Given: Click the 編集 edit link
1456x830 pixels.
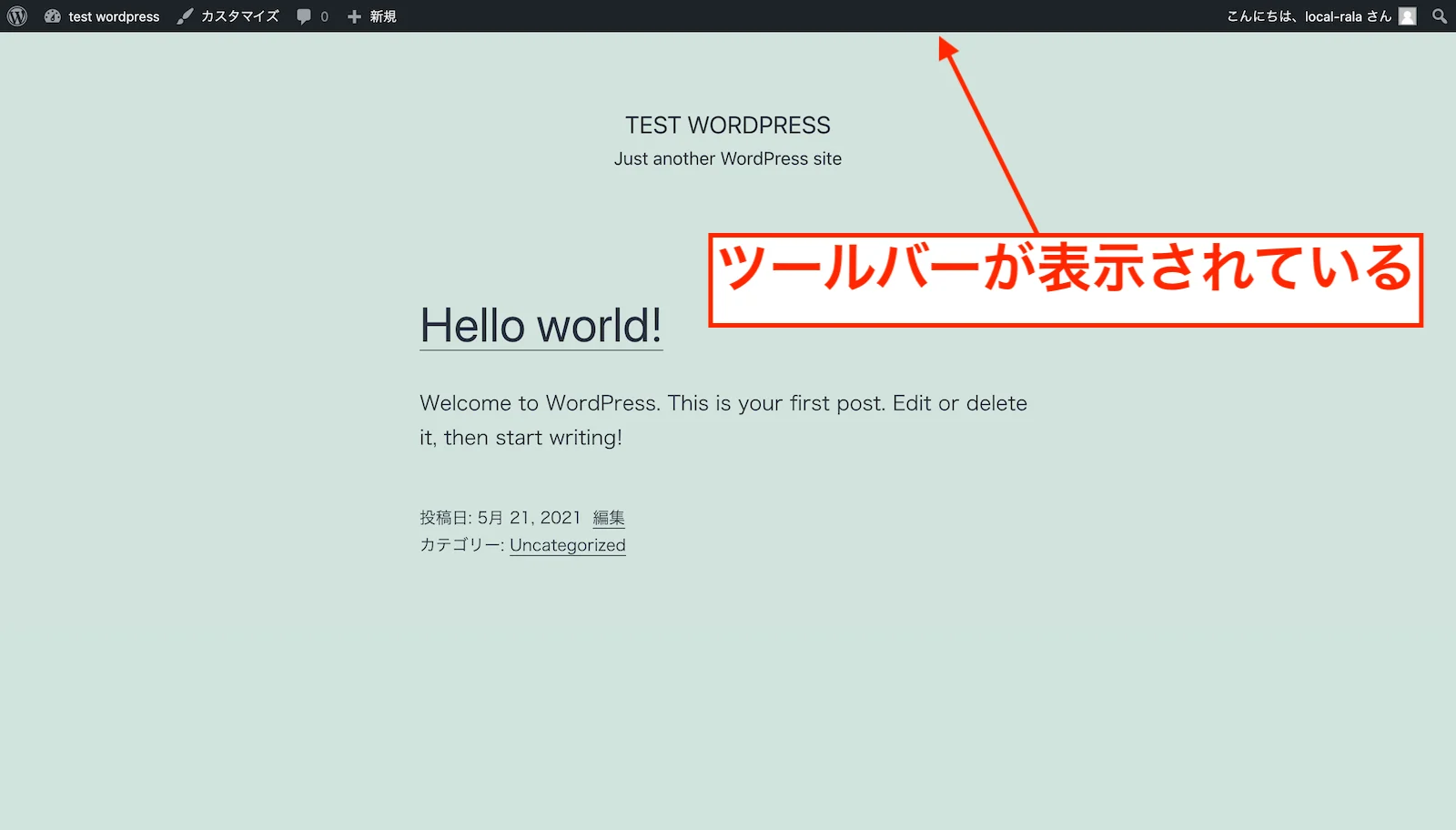Looking at the screenshot, I should [609, 518].
